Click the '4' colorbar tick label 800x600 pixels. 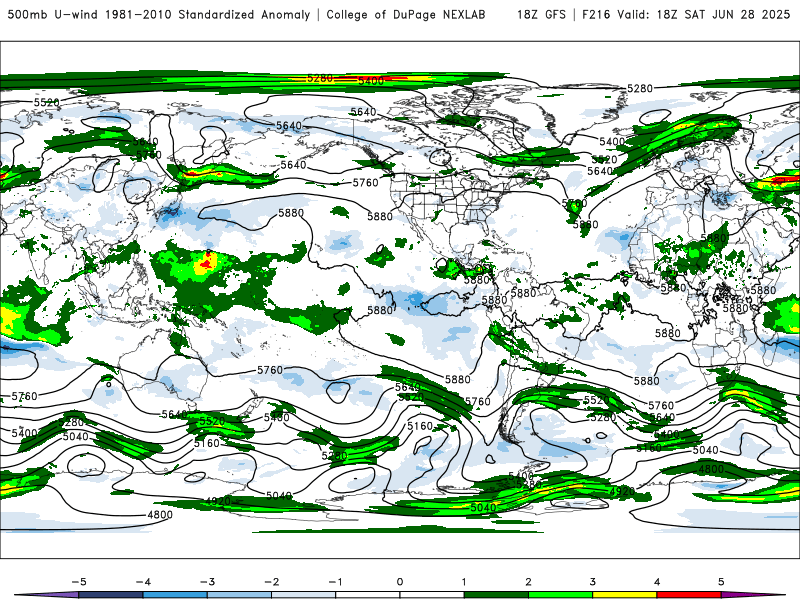coord(657,582)
